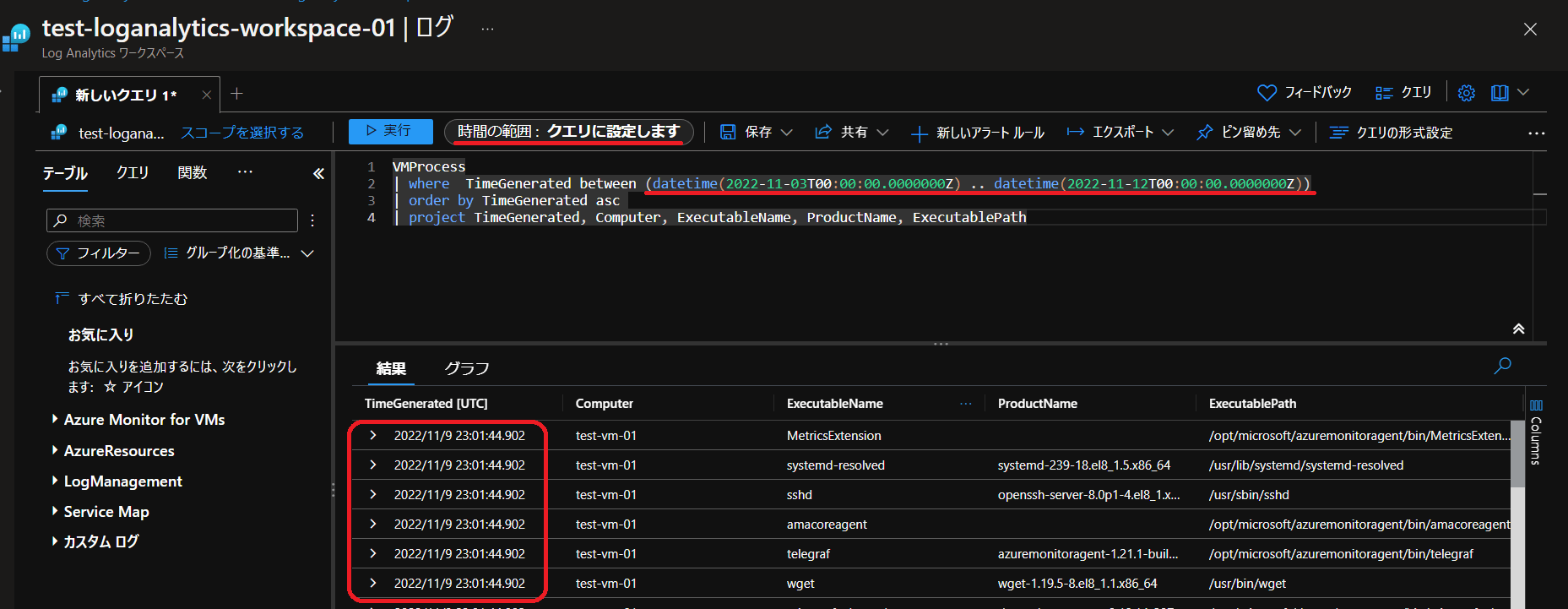The height and width of the screenshot is (609, 1568).
Task: Open the Columns side panel
Action: pyautogui.click(x=1536, y=432)
